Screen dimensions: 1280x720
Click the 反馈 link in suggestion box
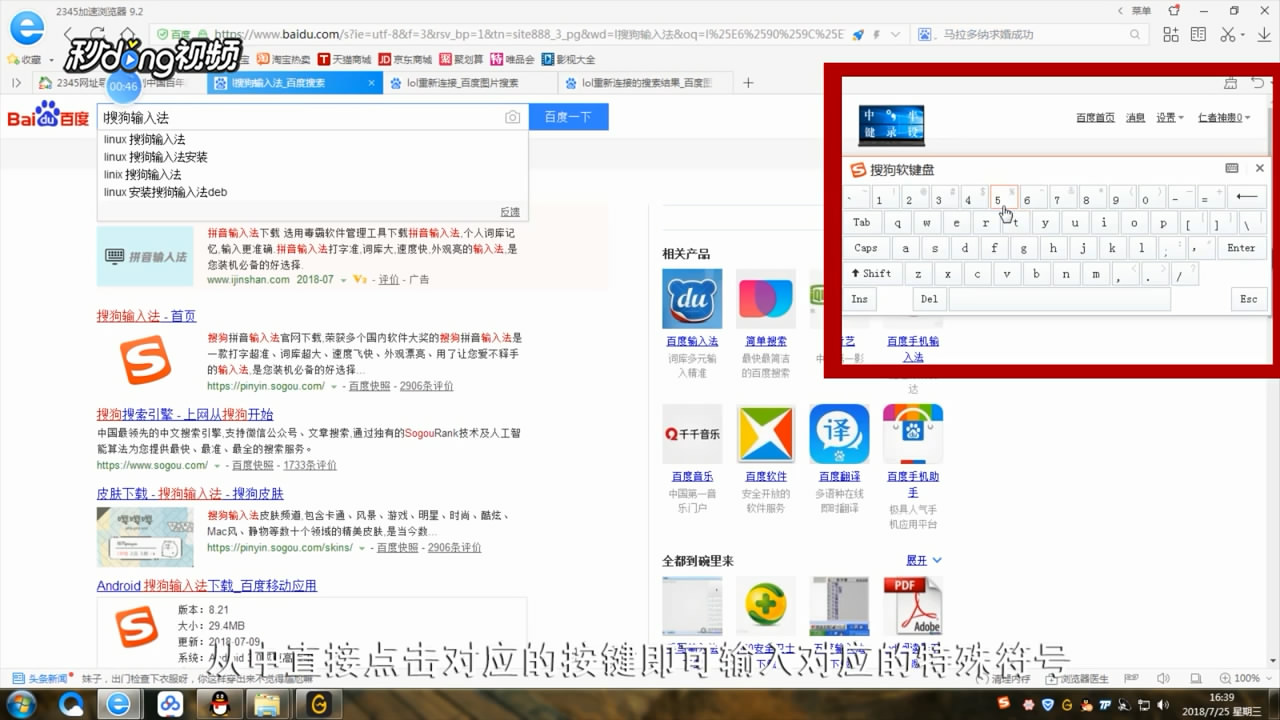tap(510, 212)
